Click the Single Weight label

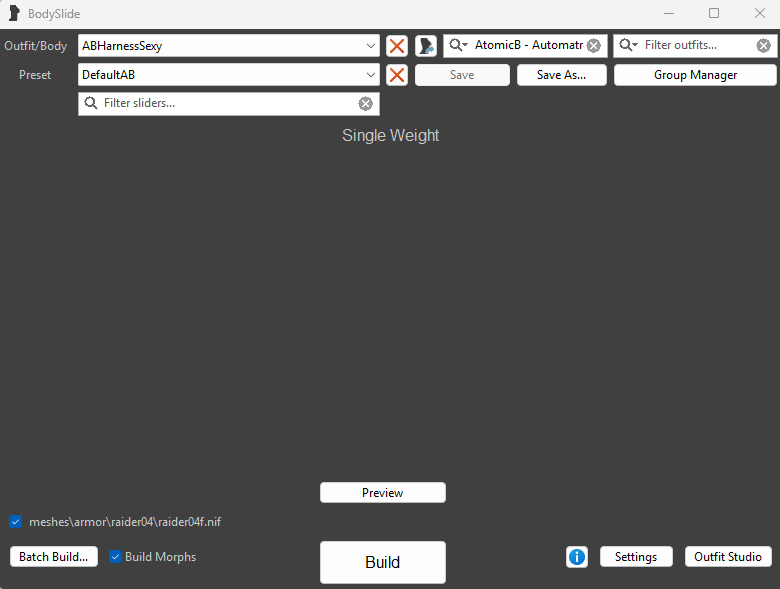[390, 135]
